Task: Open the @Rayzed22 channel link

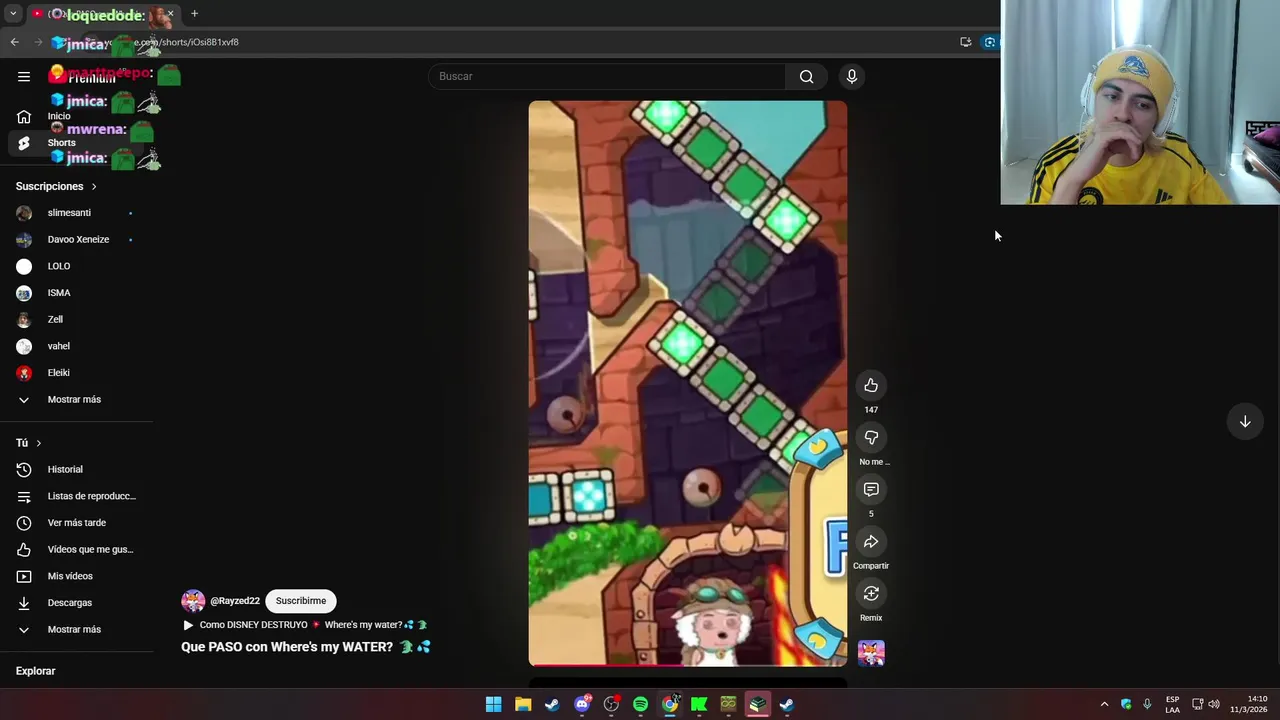Action: click(235, 601)
